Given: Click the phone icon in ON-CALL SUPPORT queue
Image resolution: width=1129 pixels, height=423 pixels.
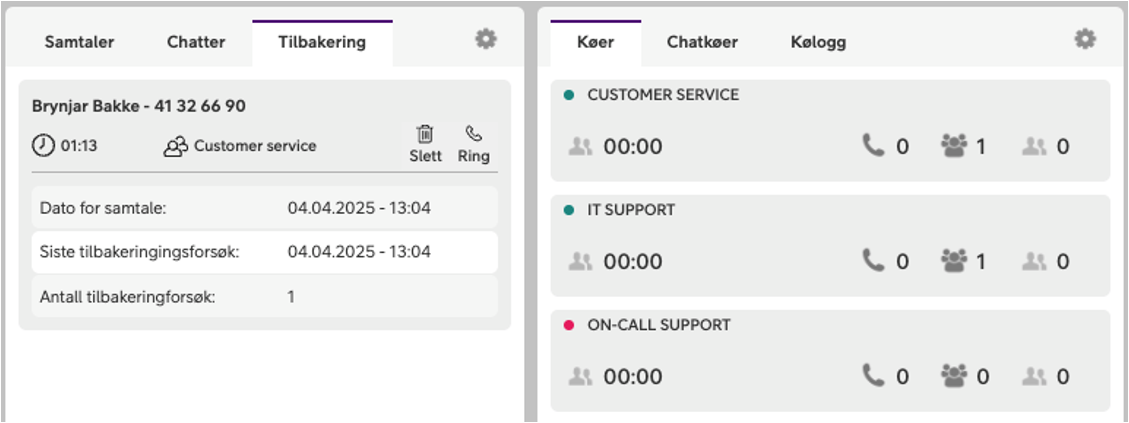Looking at the screenshot, I should (x=873, y=376).
